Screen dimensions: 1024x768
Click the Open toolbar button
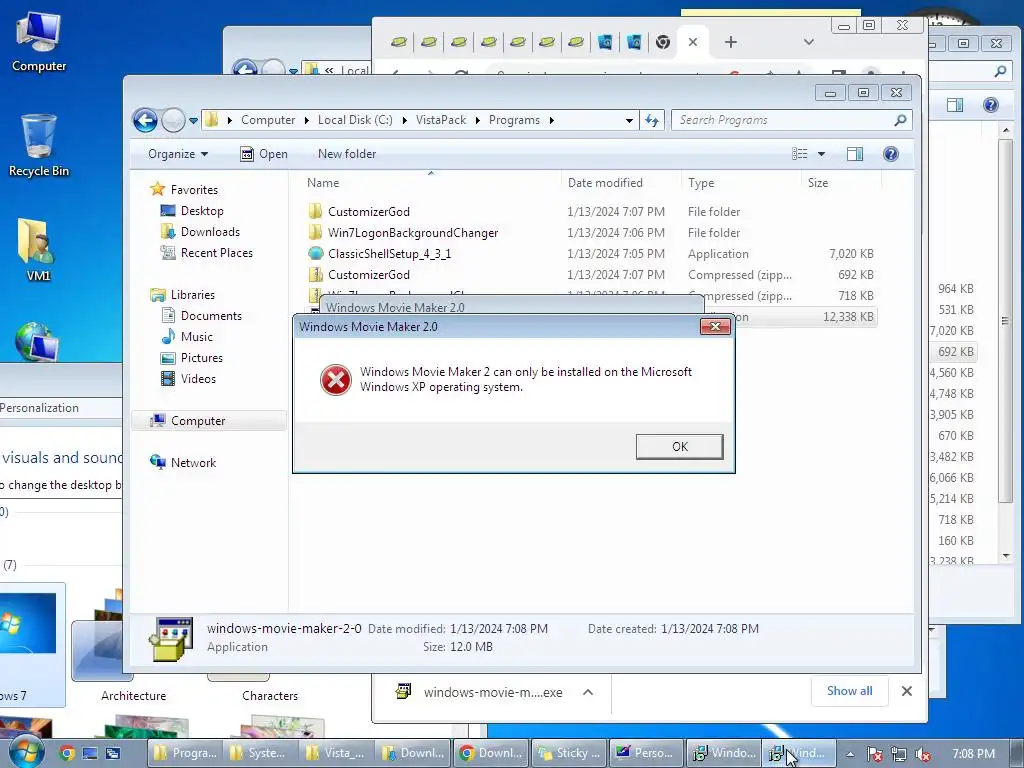point(264,154)
